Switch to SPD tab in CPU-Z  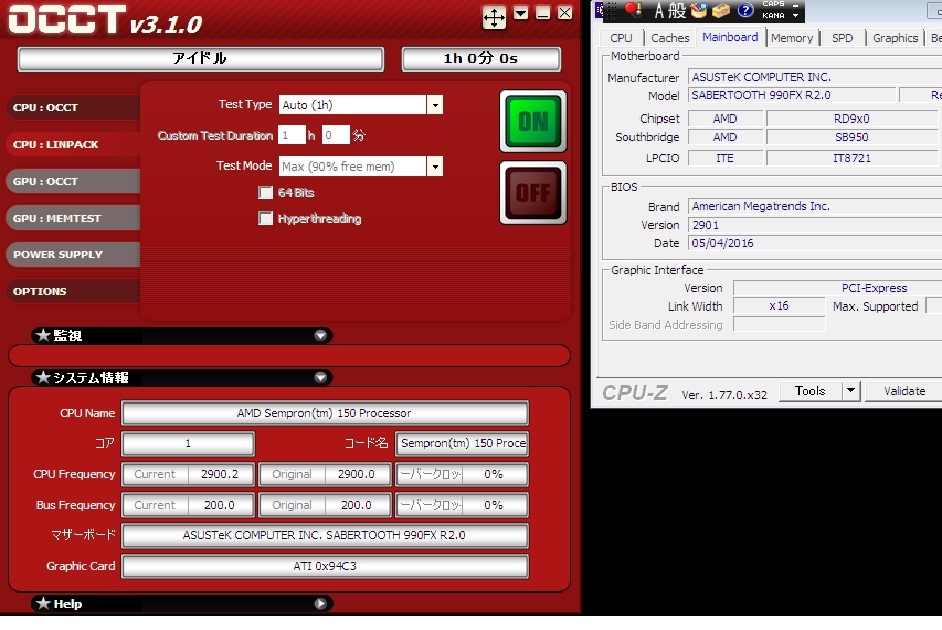[x=842, y=38]
